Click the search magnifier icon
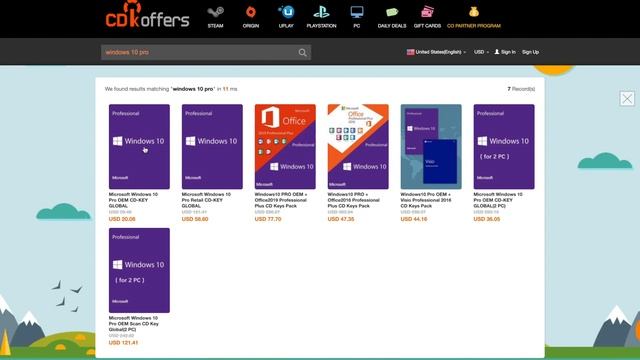This screenshot has width=640, height=360. [302, 52]
